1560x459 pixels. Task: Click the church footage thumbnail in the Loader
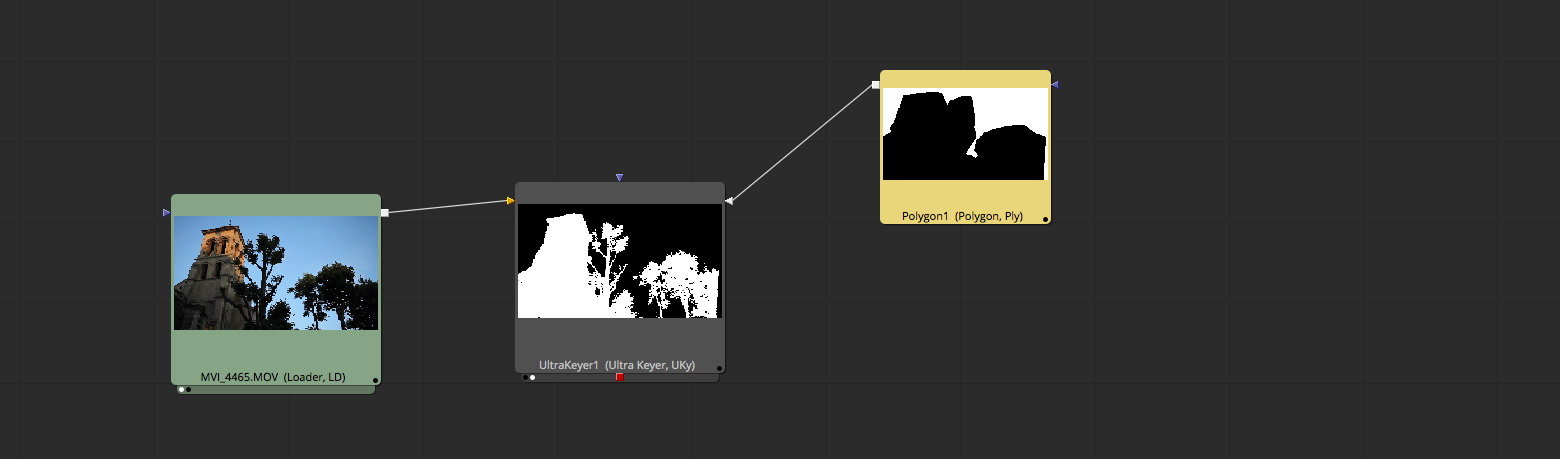(276, 272)
